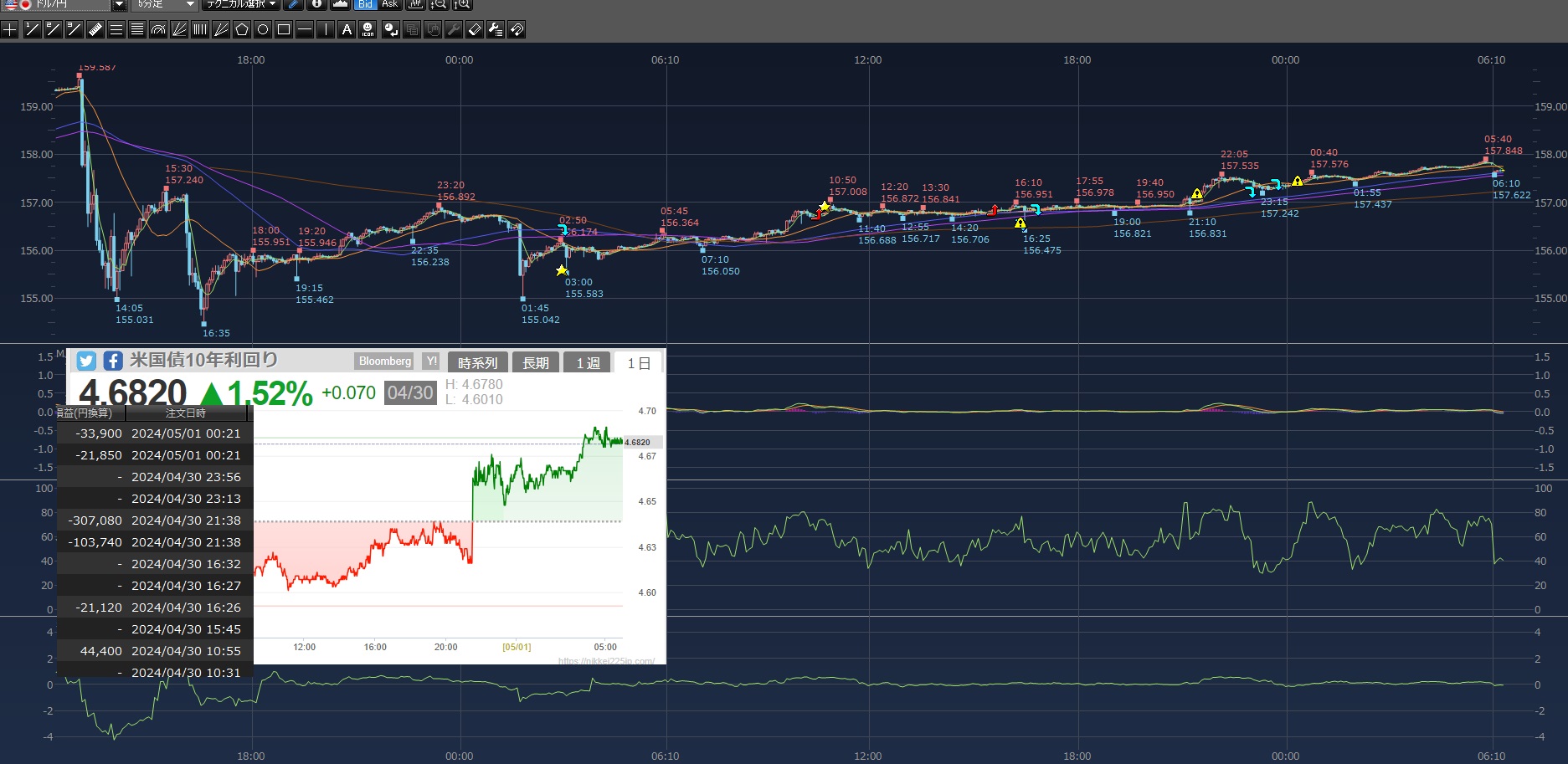This screenshot has width=1568, height=764.
Task: Switch to the 長期 tab
Action: (536, 362)
